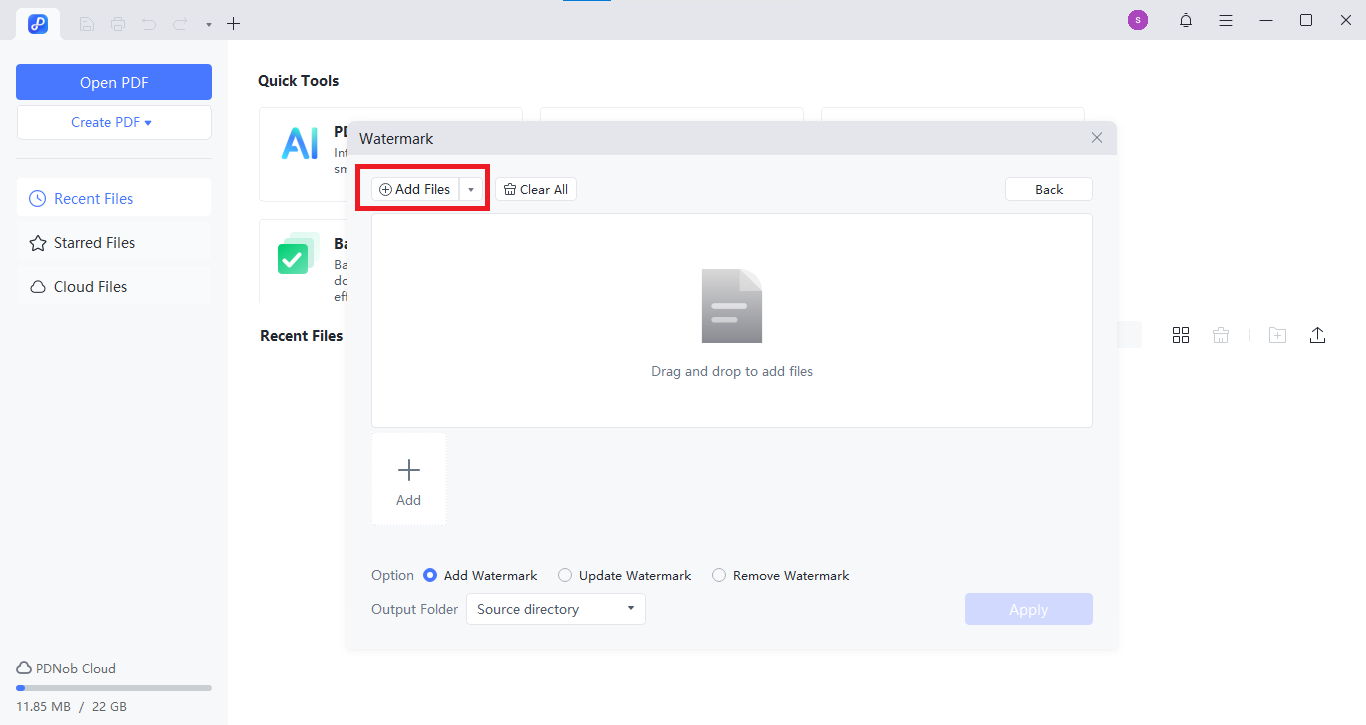This screenshot has height=725, width=1366.
Task: Click the hamburger menu icon
Action: [1225, 20]
